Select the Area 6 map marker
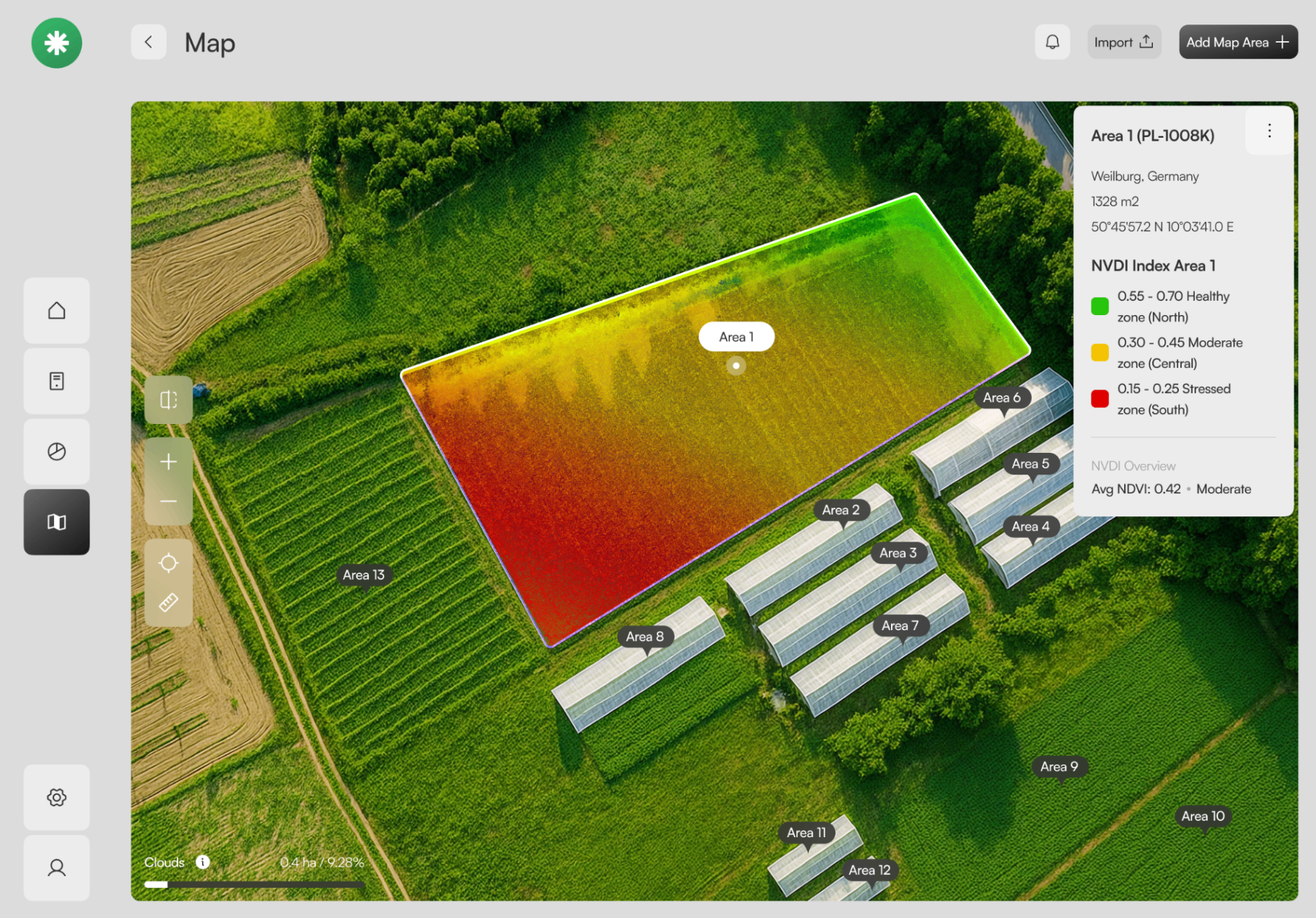 coord(1002,398)
